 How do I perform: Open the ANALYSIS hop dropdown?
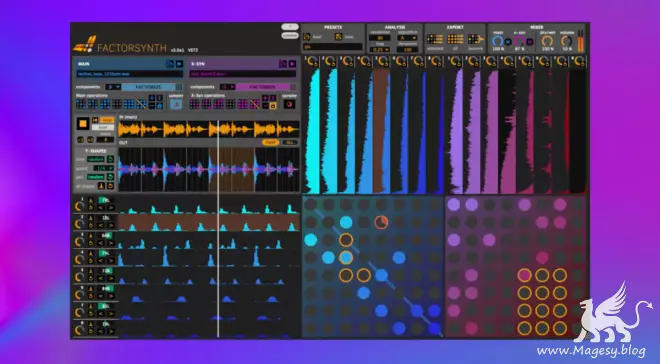379,49
